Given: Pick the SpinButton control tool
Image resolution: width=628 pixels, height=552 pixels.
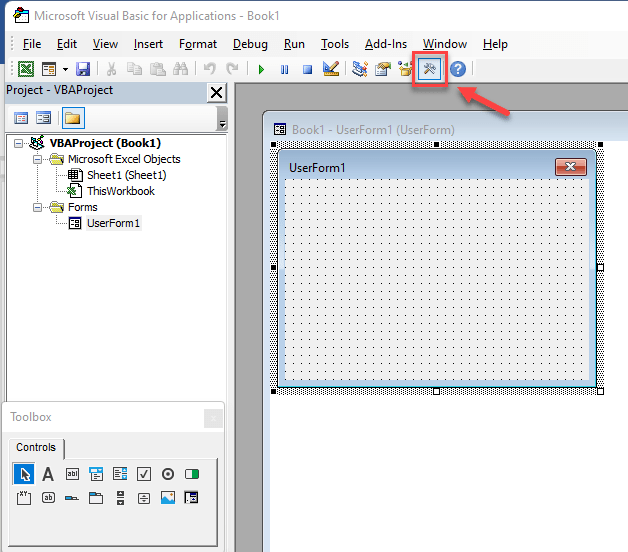Looking at the screenshot, I should click(x=144, y=498).
